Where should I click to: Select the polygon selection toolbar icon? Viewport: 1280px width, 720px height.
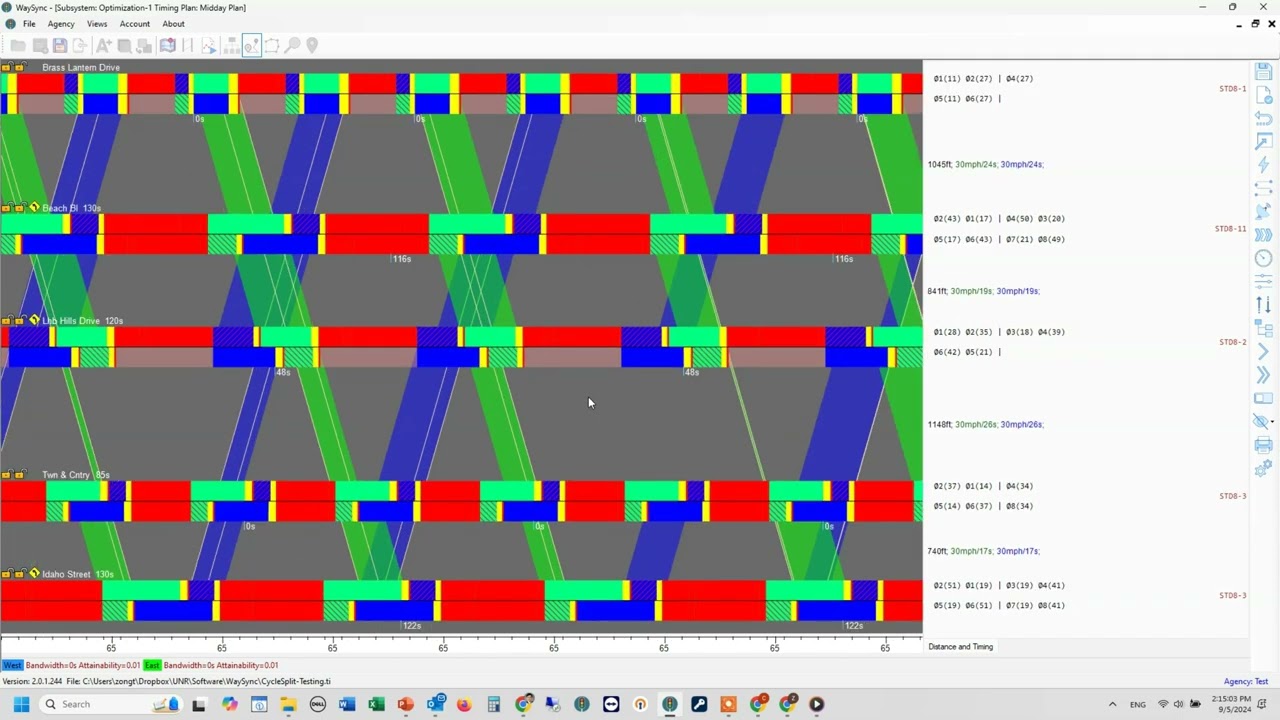(272, 45)
